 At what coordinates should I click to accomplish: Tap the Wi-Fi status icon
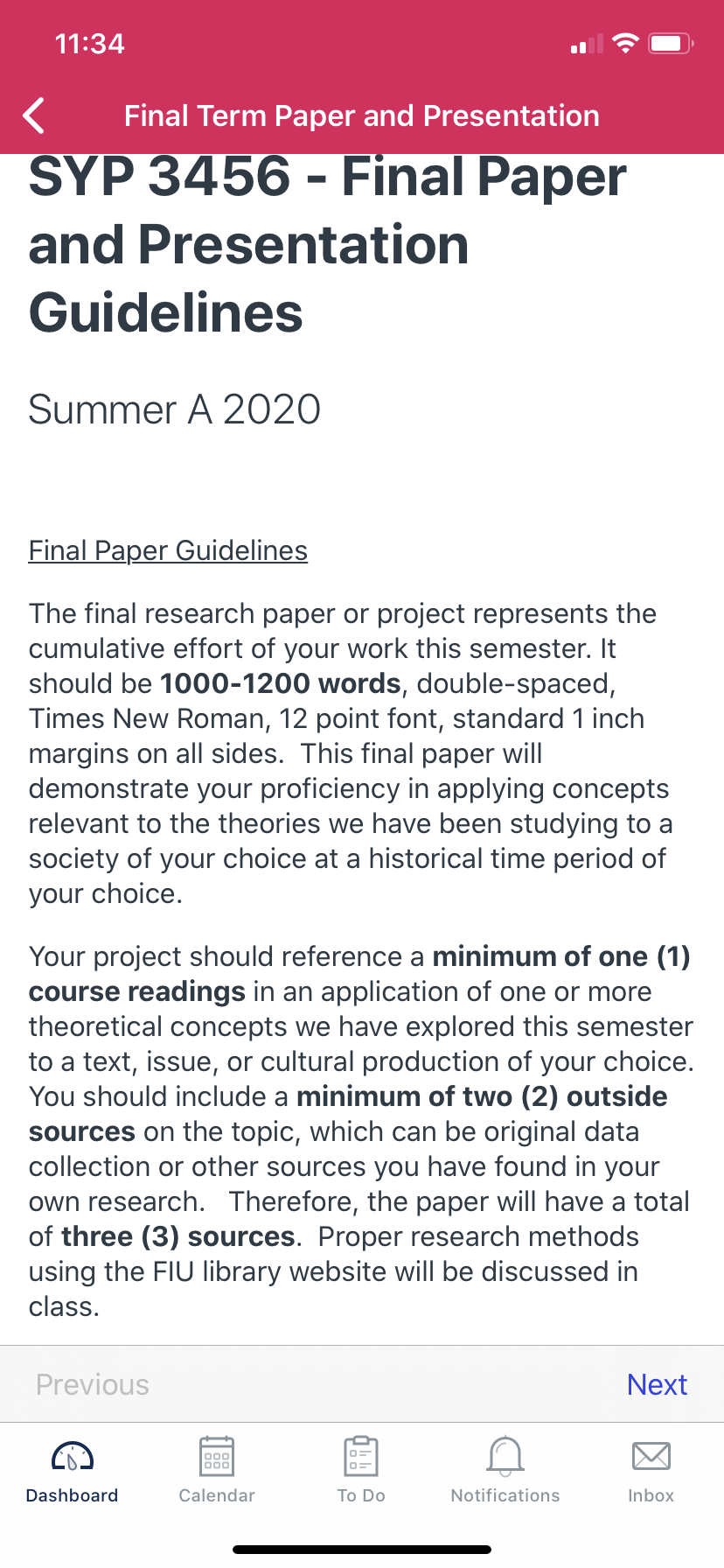[625, 44]
